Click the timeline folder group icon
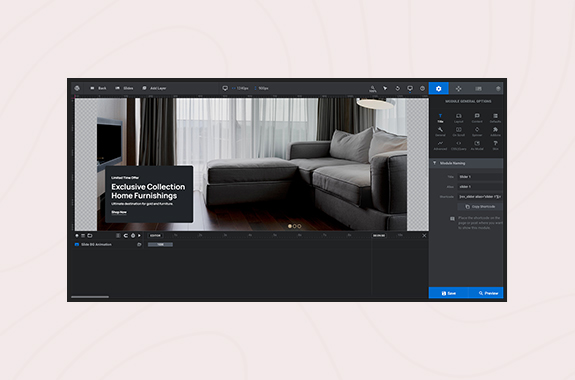Viewport: 575px width, 380px height. point(89,236)
